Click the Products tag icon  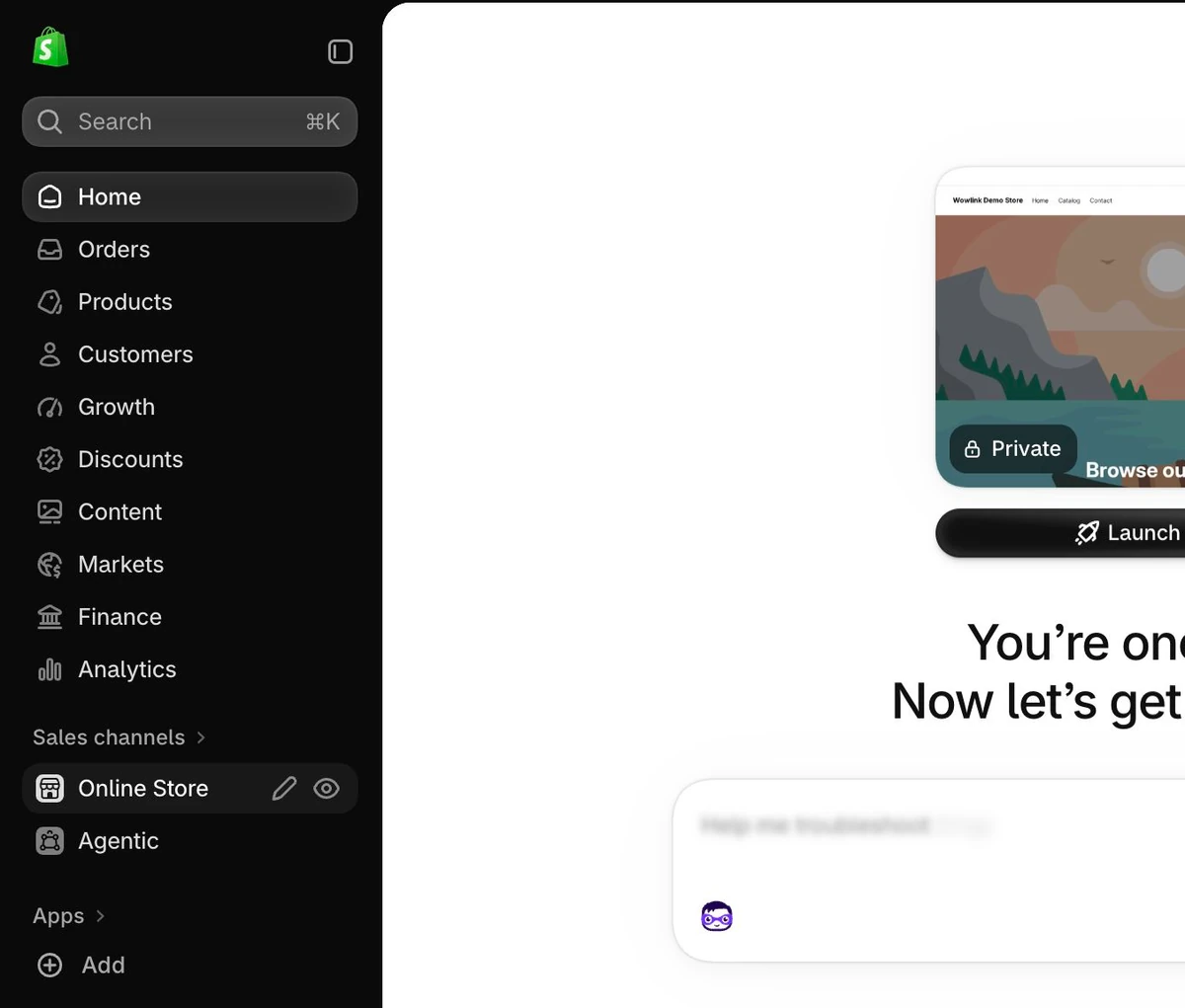click(x=49, y=302)
